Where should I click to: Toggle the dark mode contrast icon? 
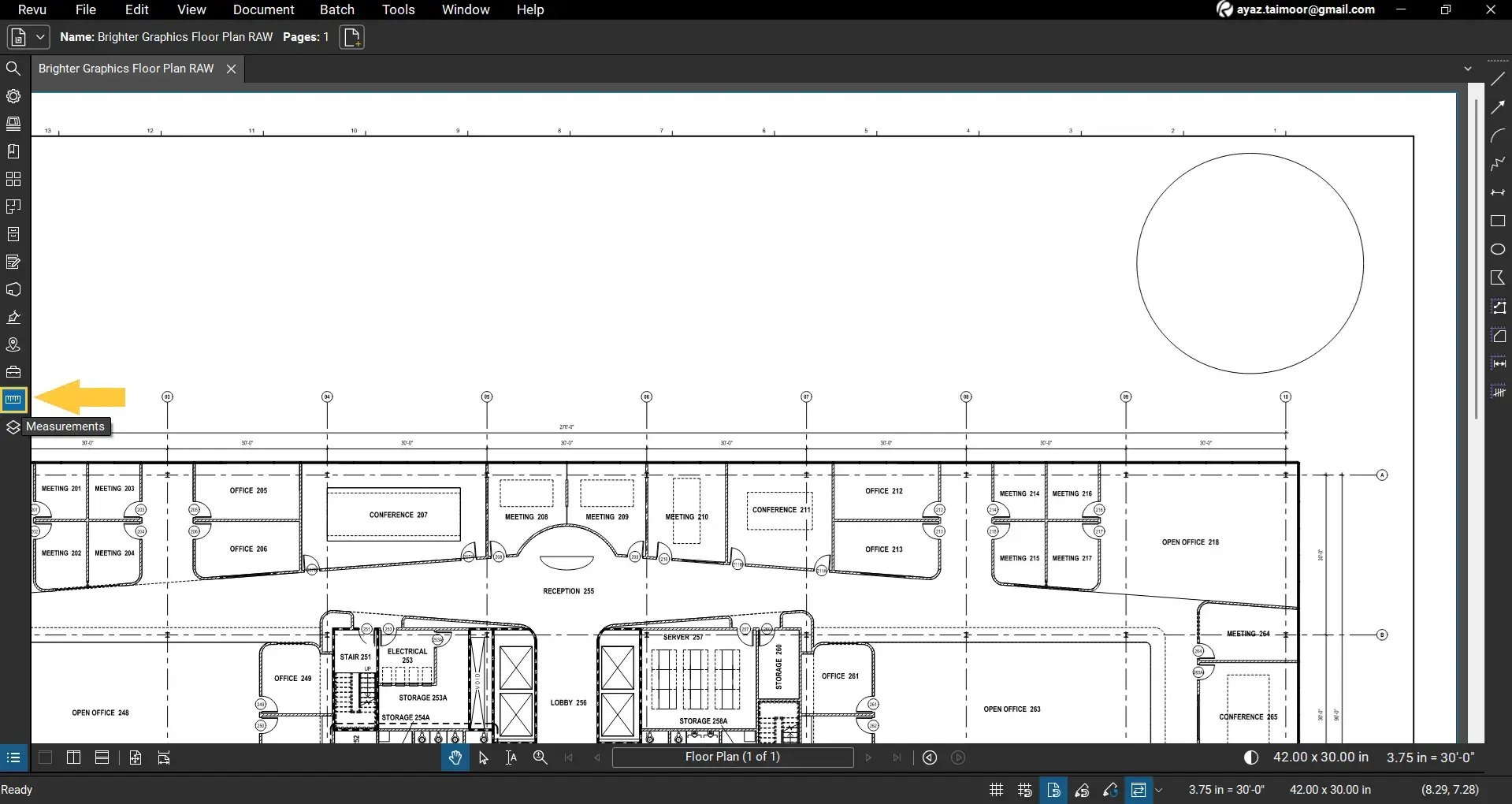click(x=1251, y=757)
